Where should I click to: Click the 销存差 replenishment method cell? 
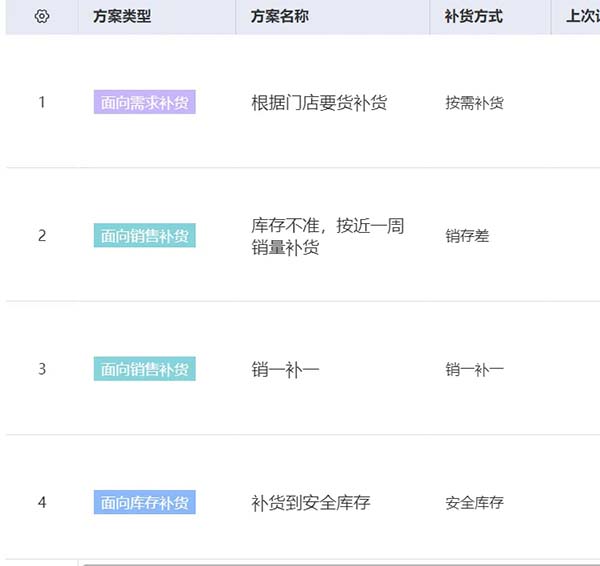tap(467, 236)
